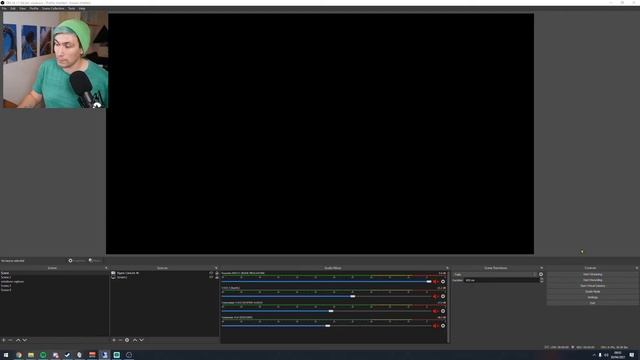Screen dimensions: 640x360
Task: Open Chrome from the taskbar
Action: (x=18, y=355)
